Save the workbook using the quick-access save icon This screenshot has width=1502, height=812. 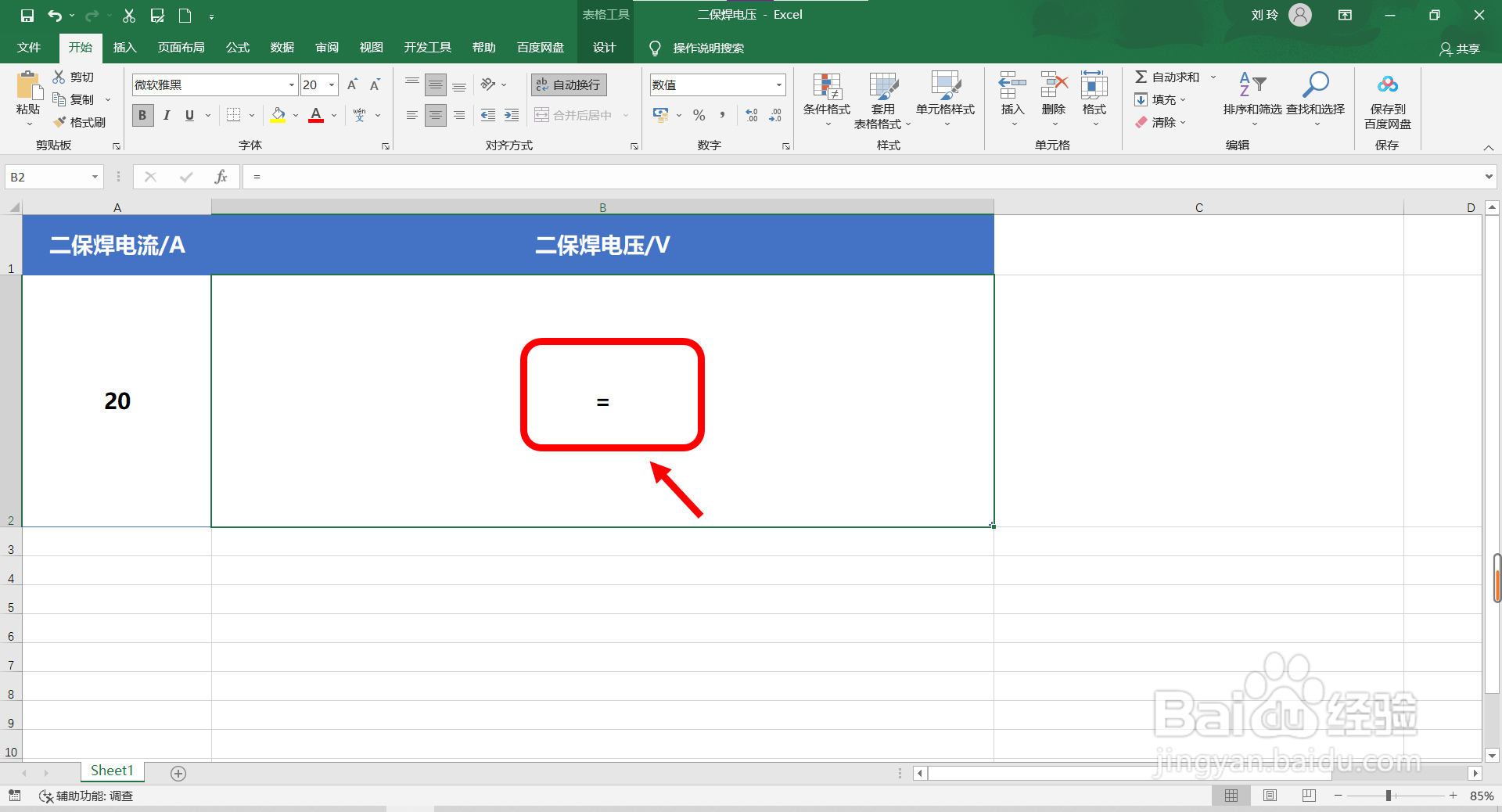(x=27, y=16)
